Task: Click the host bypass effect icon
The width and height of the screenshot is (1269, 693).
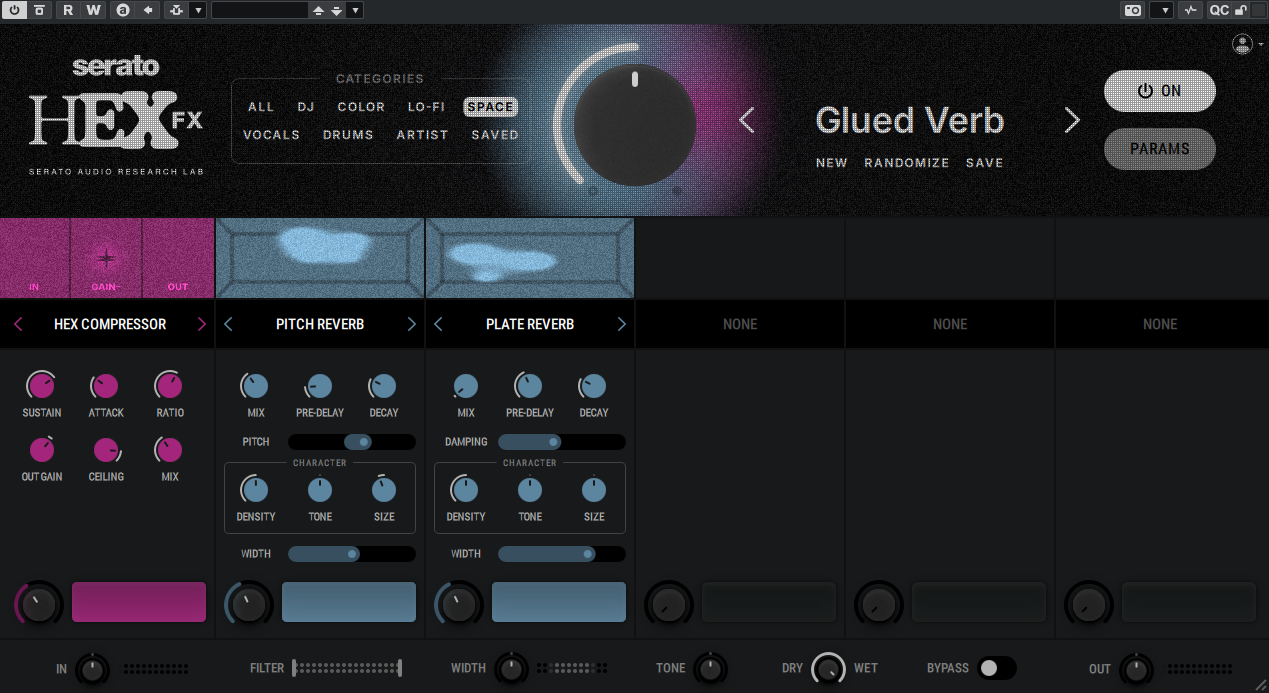Action: tap(39, 10)
